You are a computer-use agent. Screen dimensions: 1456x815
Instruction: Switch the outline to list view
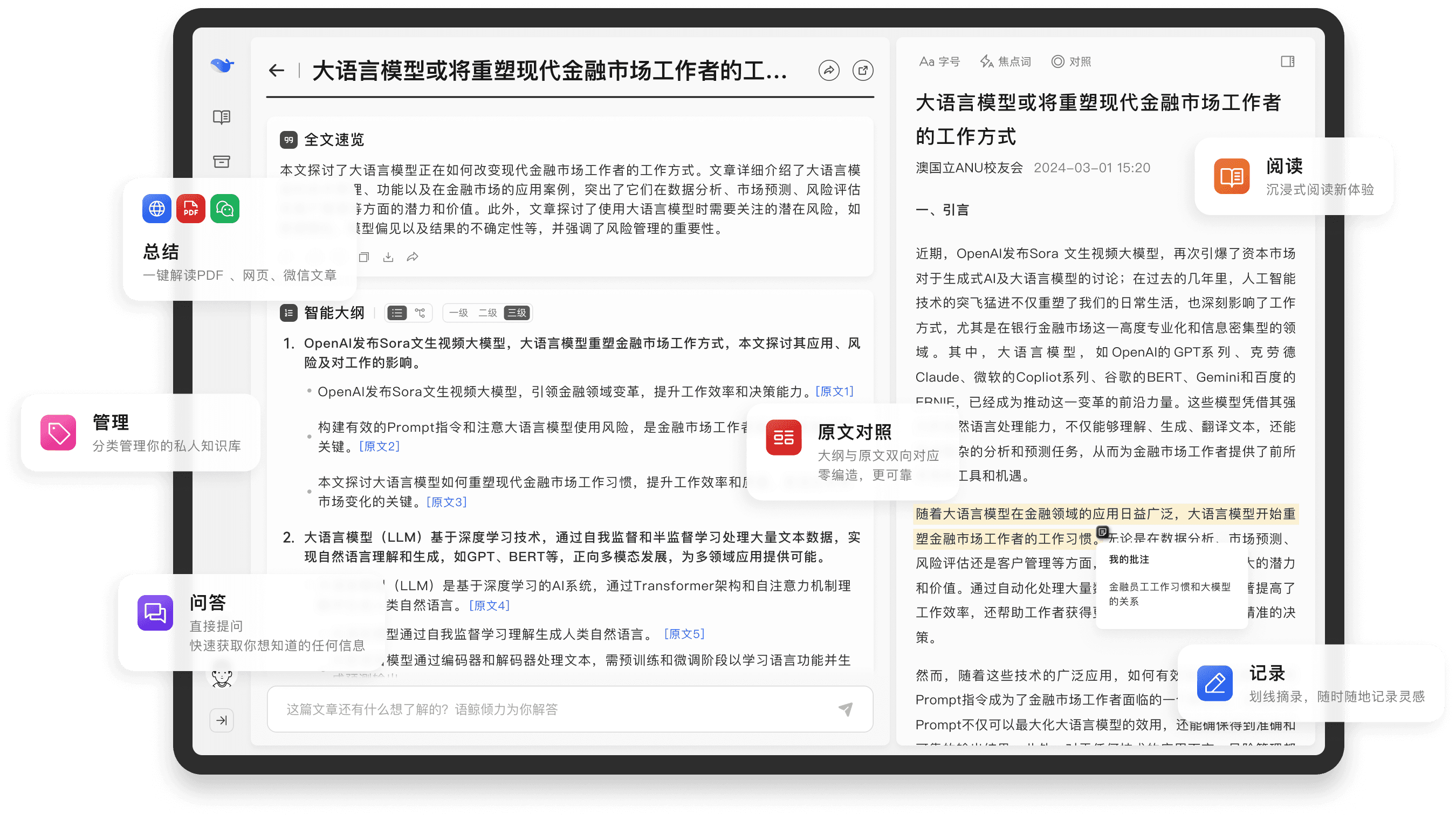pyautogui.click(x=397, y=313)
